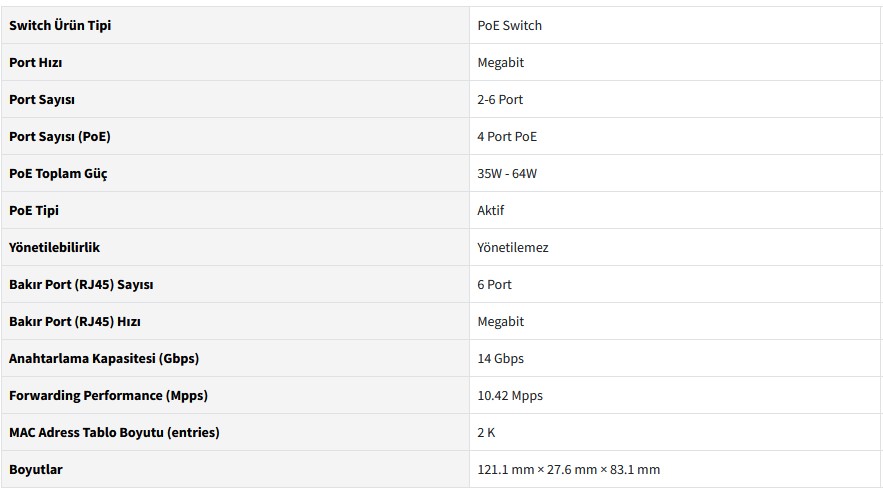Viewport: 883px width, 494px height.
Task: Click the "Yönetilebilirlik" label
Action: (x=55, y=247)
